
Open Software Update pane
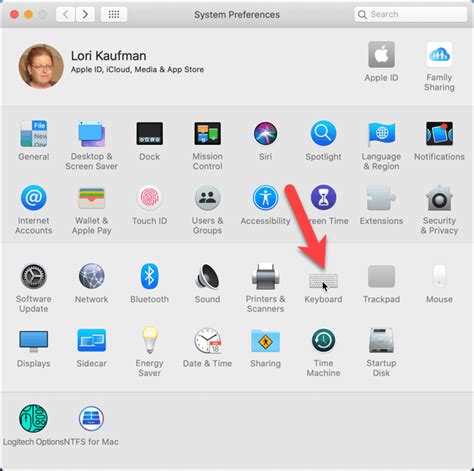[x=33, y=276]
